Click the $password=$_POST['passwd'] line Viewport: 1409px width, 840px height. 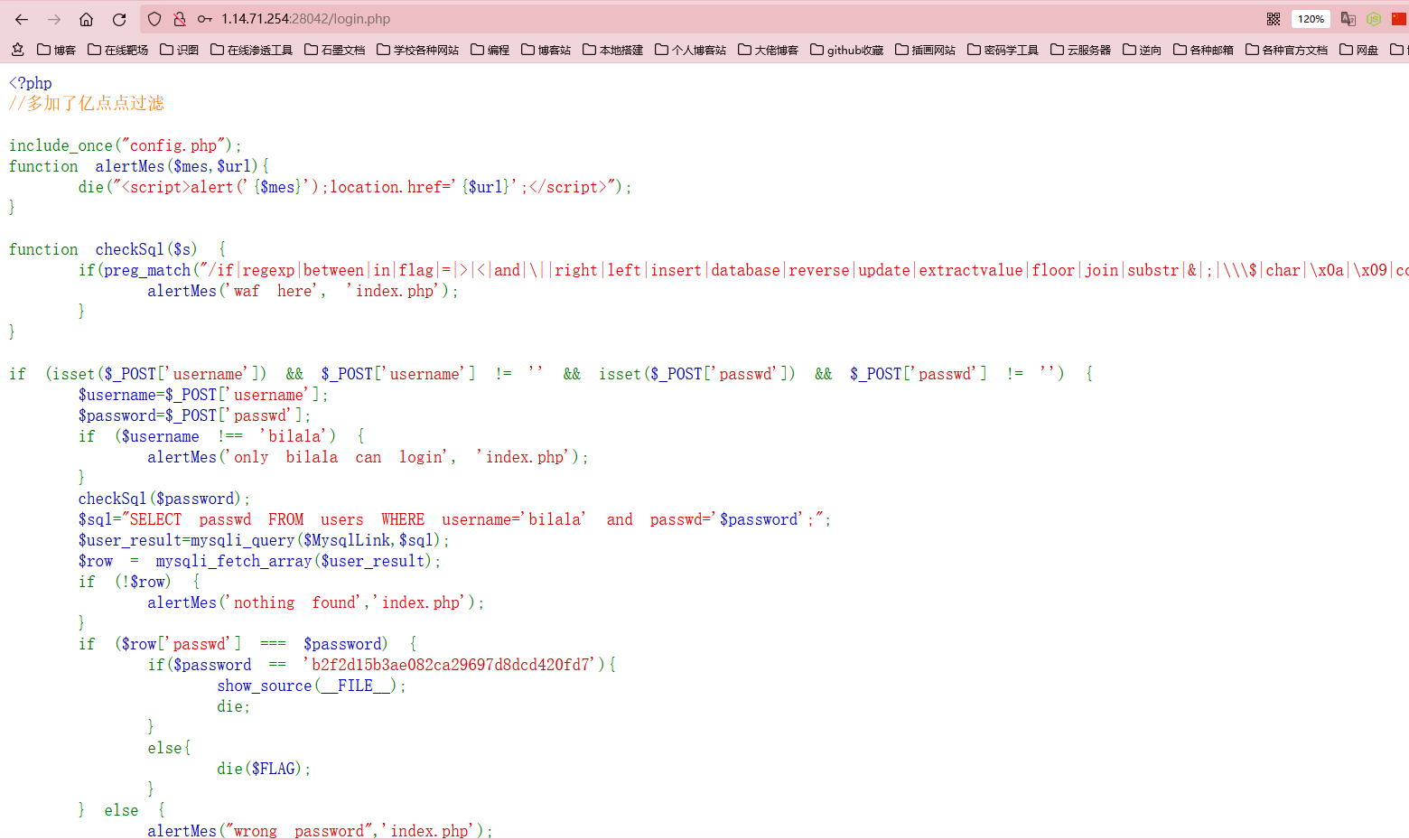click(x=194, y=415)
